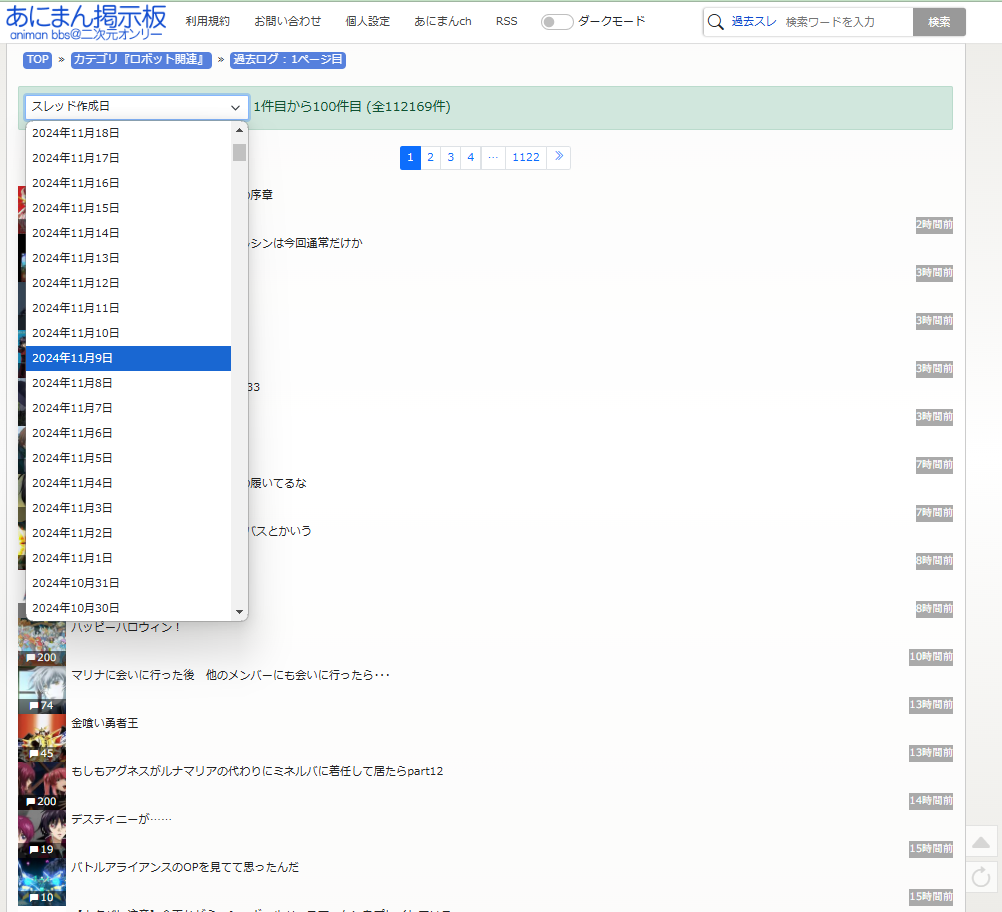Open thumbnail of ハッピーハロウィン thread
The width and height of the screenshot is (1002, 912).
42,640
